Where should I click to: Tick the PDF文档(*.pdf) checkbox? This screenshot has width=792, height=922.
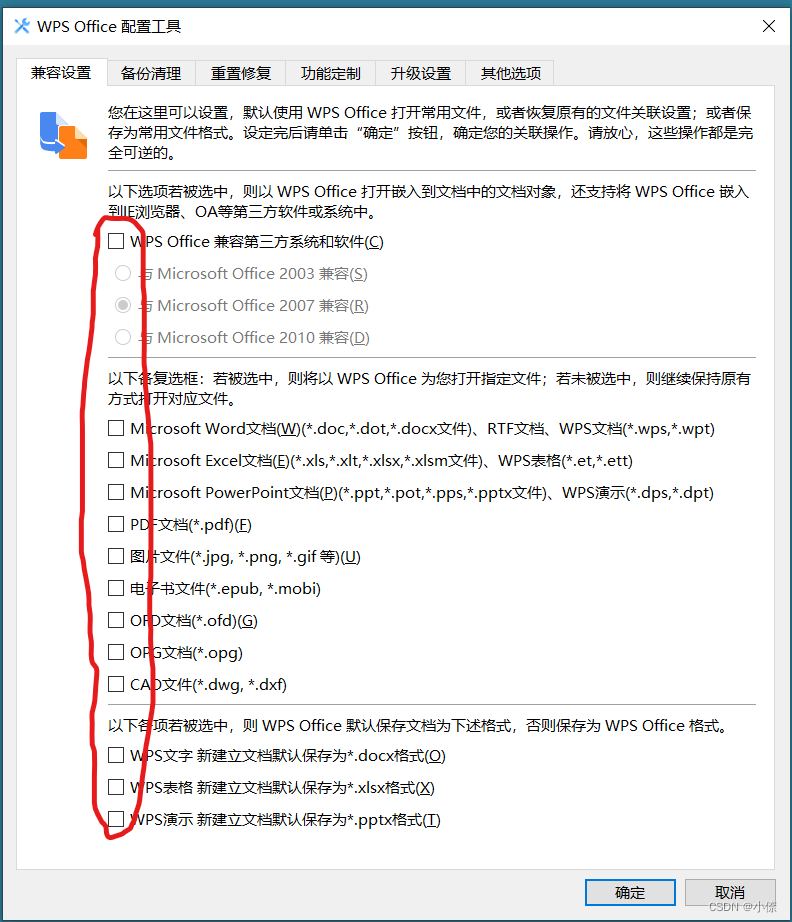pyautogui.click(x=116, y=524)
